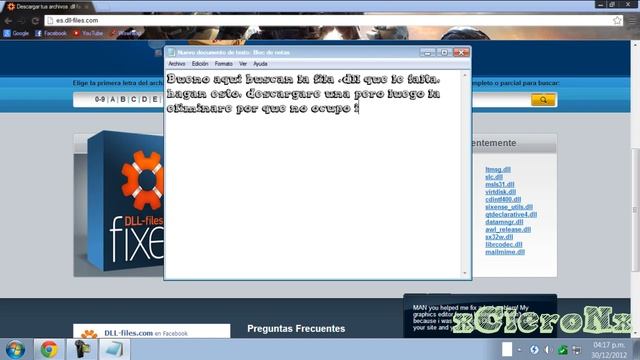Open the Archivo menu in Notepad
This screenshot has width=640, height=360.
point(177,64)
